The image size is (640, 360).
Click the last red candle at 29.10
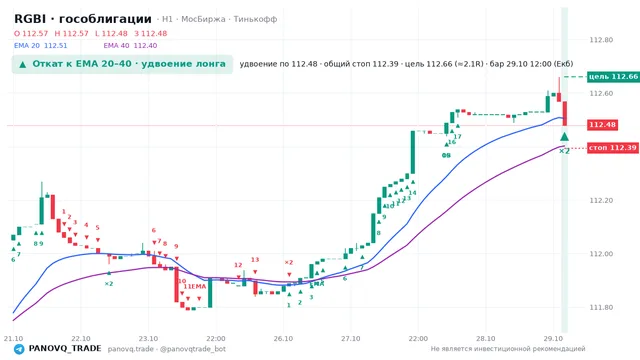tap(565, 113)
